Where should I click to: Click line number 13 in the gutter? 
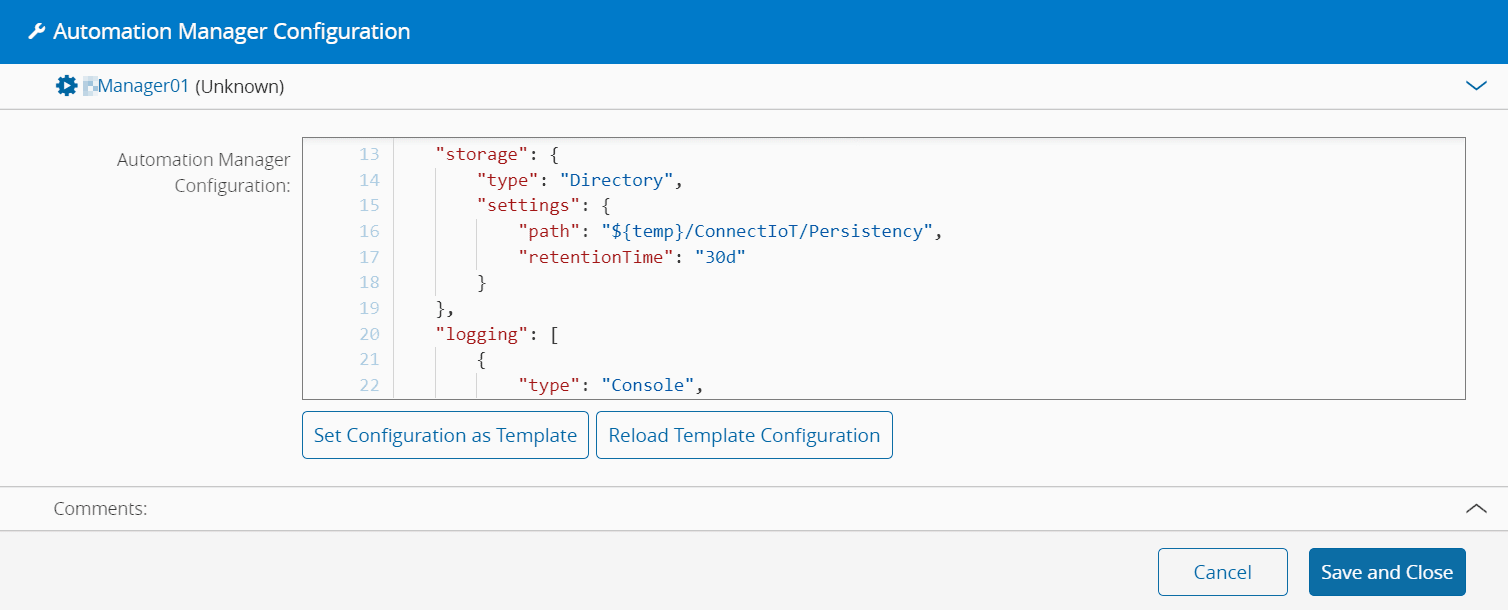369,154
